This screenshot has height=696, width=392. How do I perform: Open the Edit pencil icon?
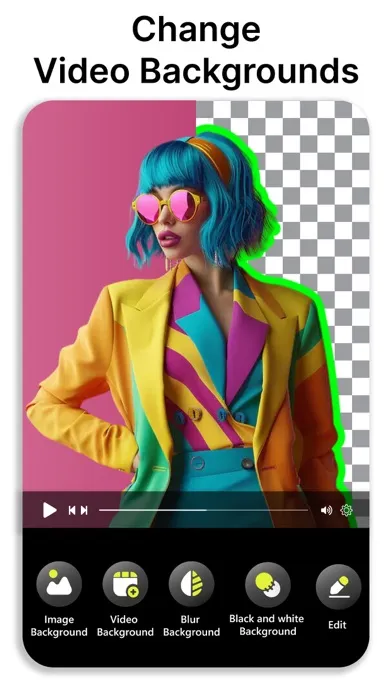(x=338, y=586)
